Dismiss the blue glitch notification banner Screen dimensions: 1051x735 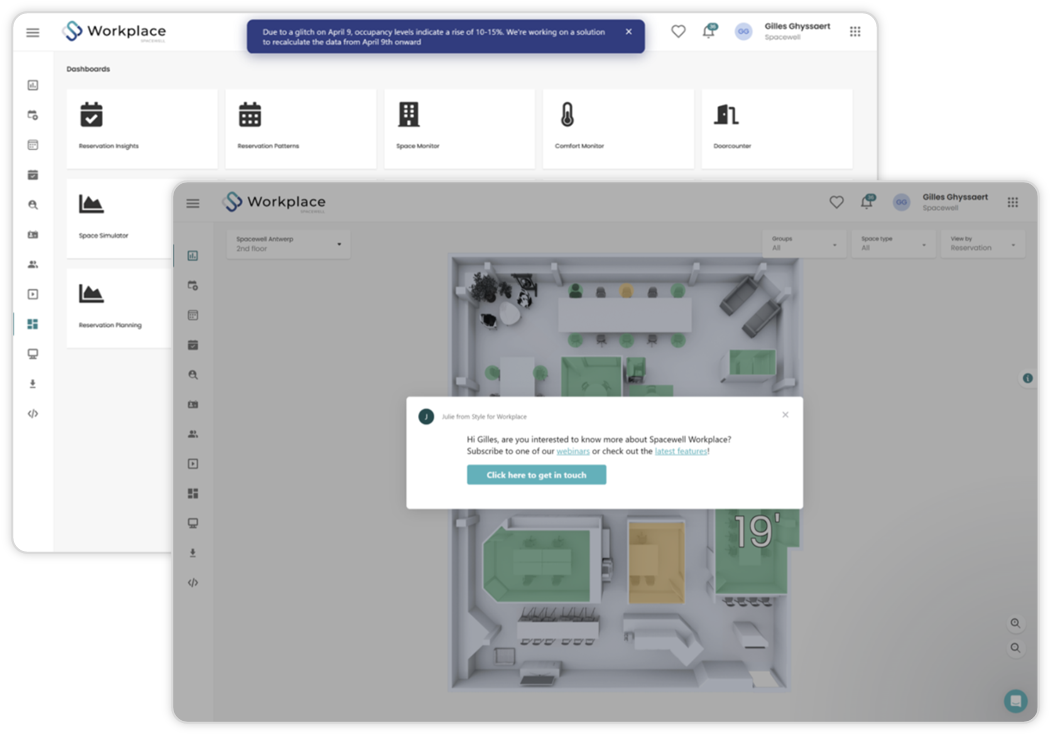[x=629, y=31]
